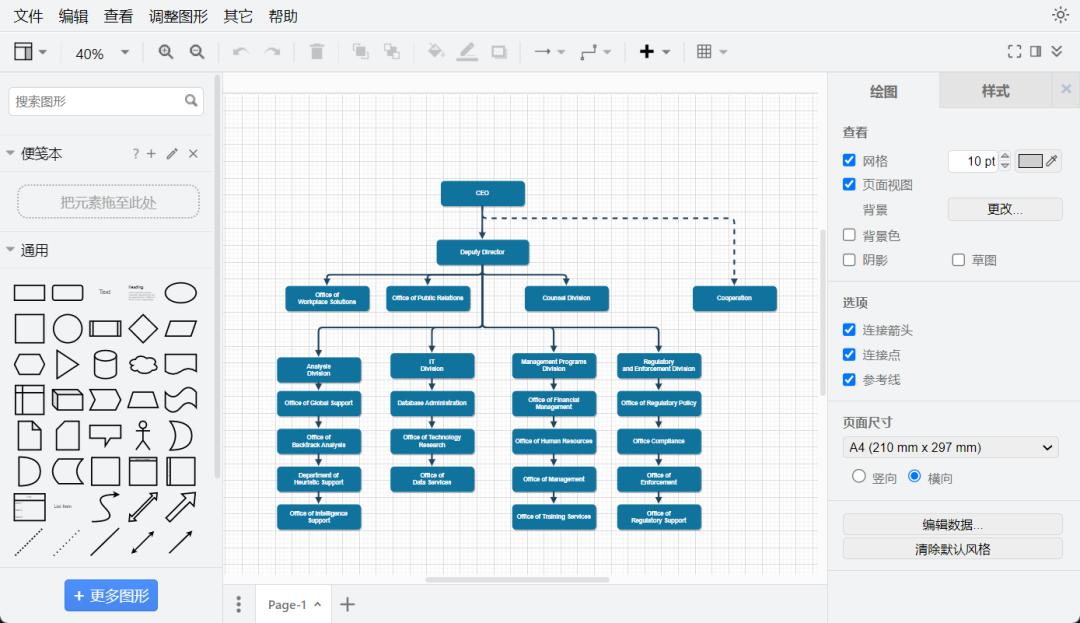1080x623 pixels.
Task: Open the A4 page size dropdown
Action: [950, 447]
